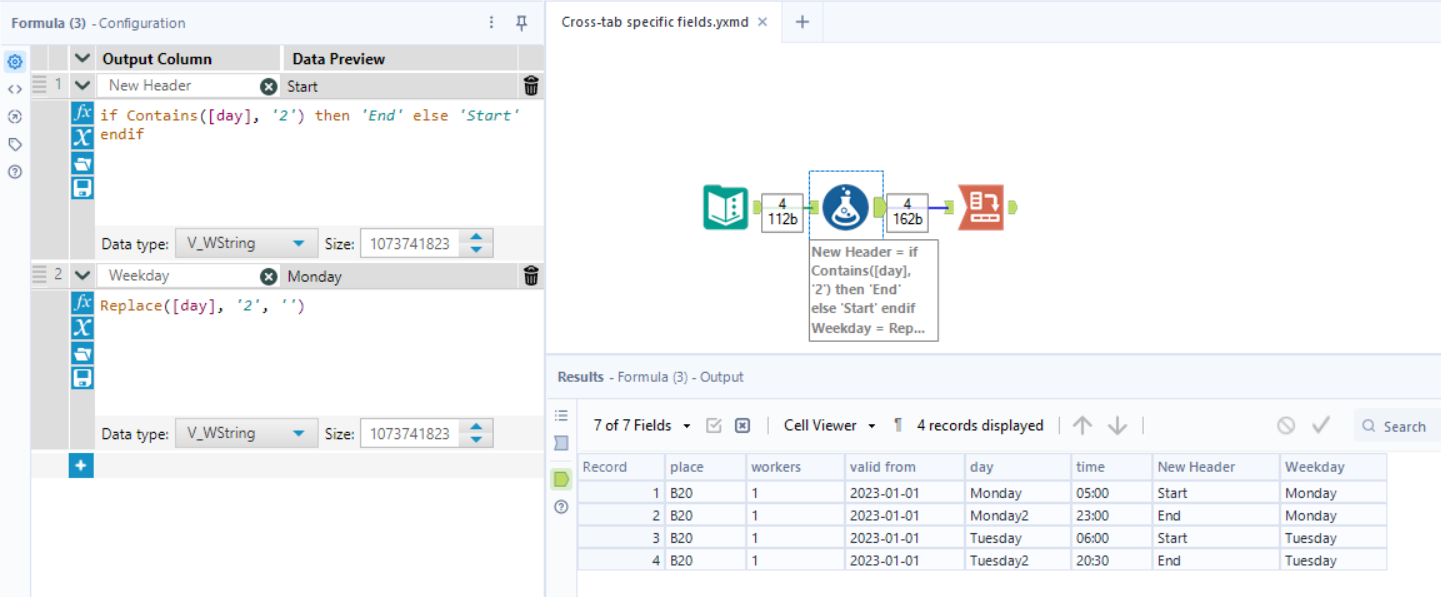
Task: Select the Cross Tab tool on the canvas
Action: click(x=984, y=207)
